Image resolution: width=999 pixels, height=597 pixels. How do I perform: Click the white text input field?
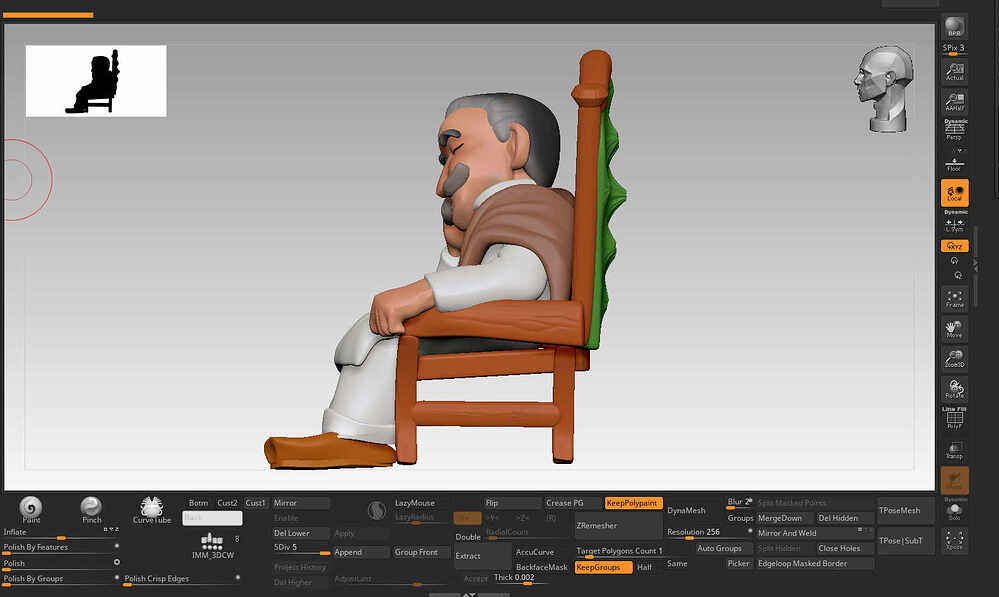tap(212, 518)
